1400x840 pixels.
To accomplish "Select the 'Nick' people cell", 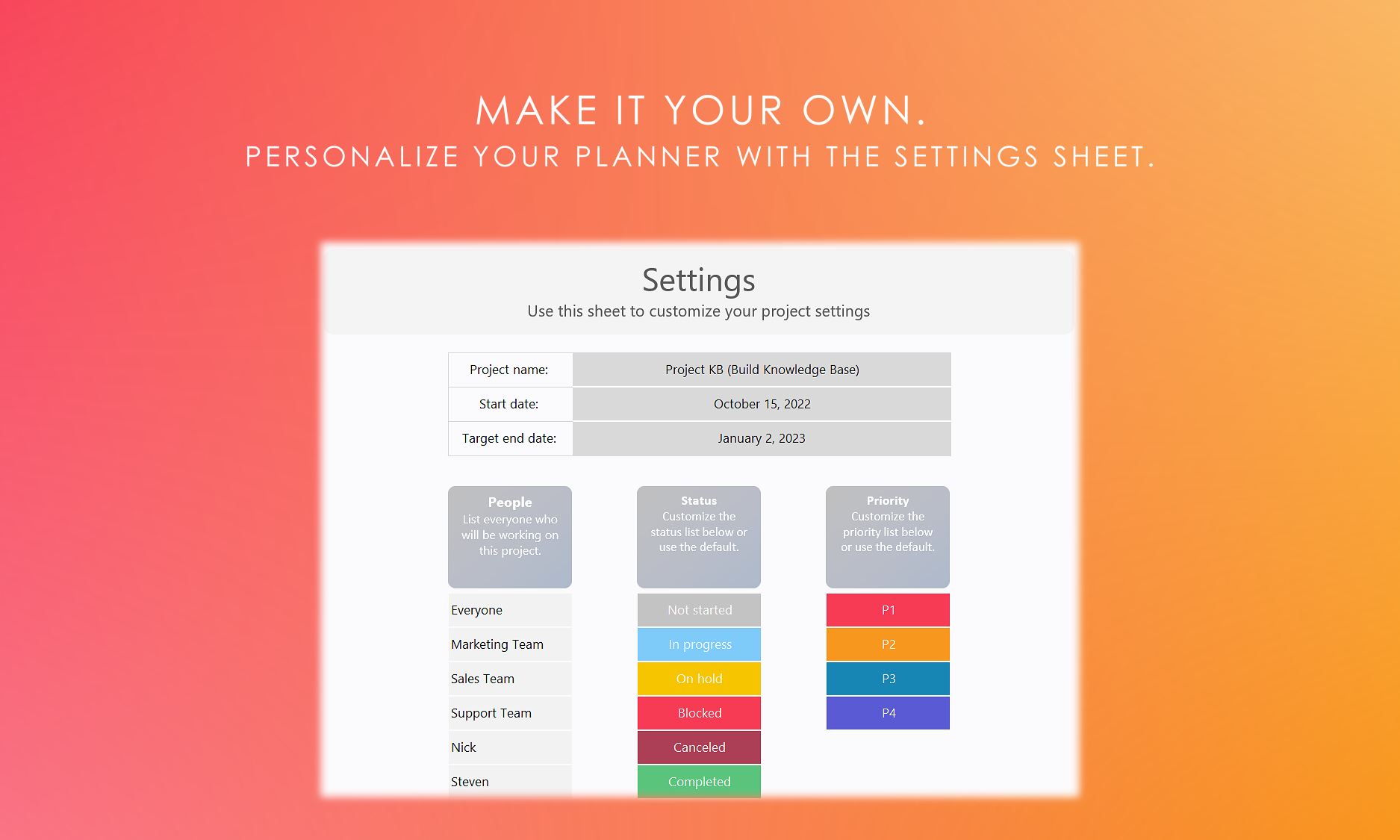I will (x=510, y=747).
